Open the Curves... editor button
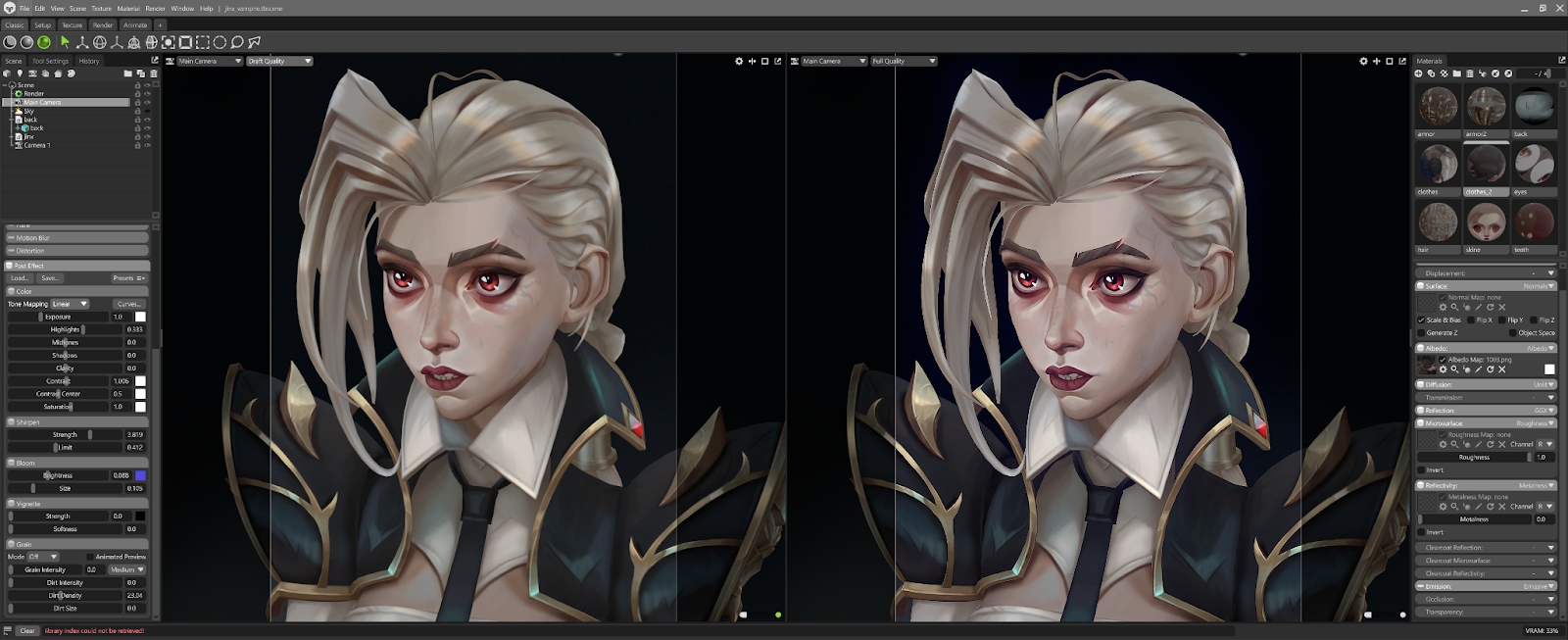1568x640 pixels. (128, 304)
